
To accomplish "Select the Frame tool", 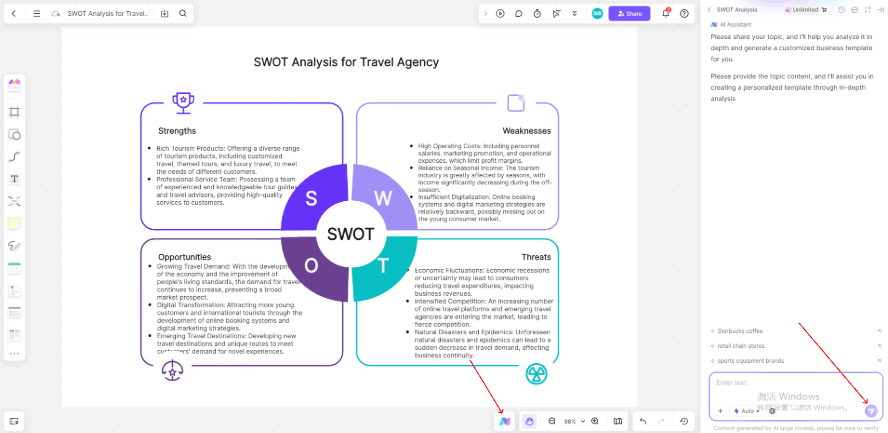I will (x=14, y=112).
